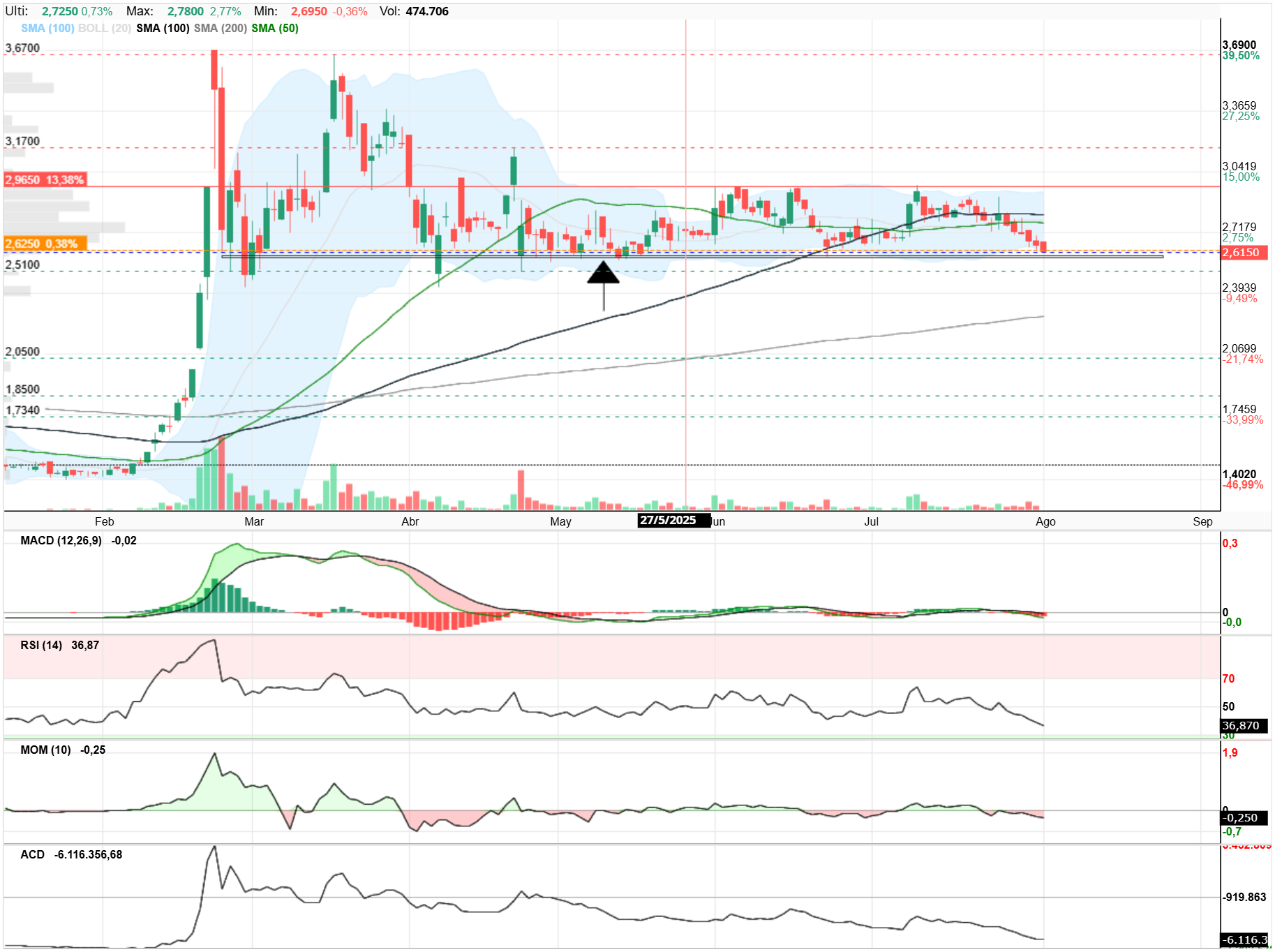Click the May label on the time axis

point(560,522)
